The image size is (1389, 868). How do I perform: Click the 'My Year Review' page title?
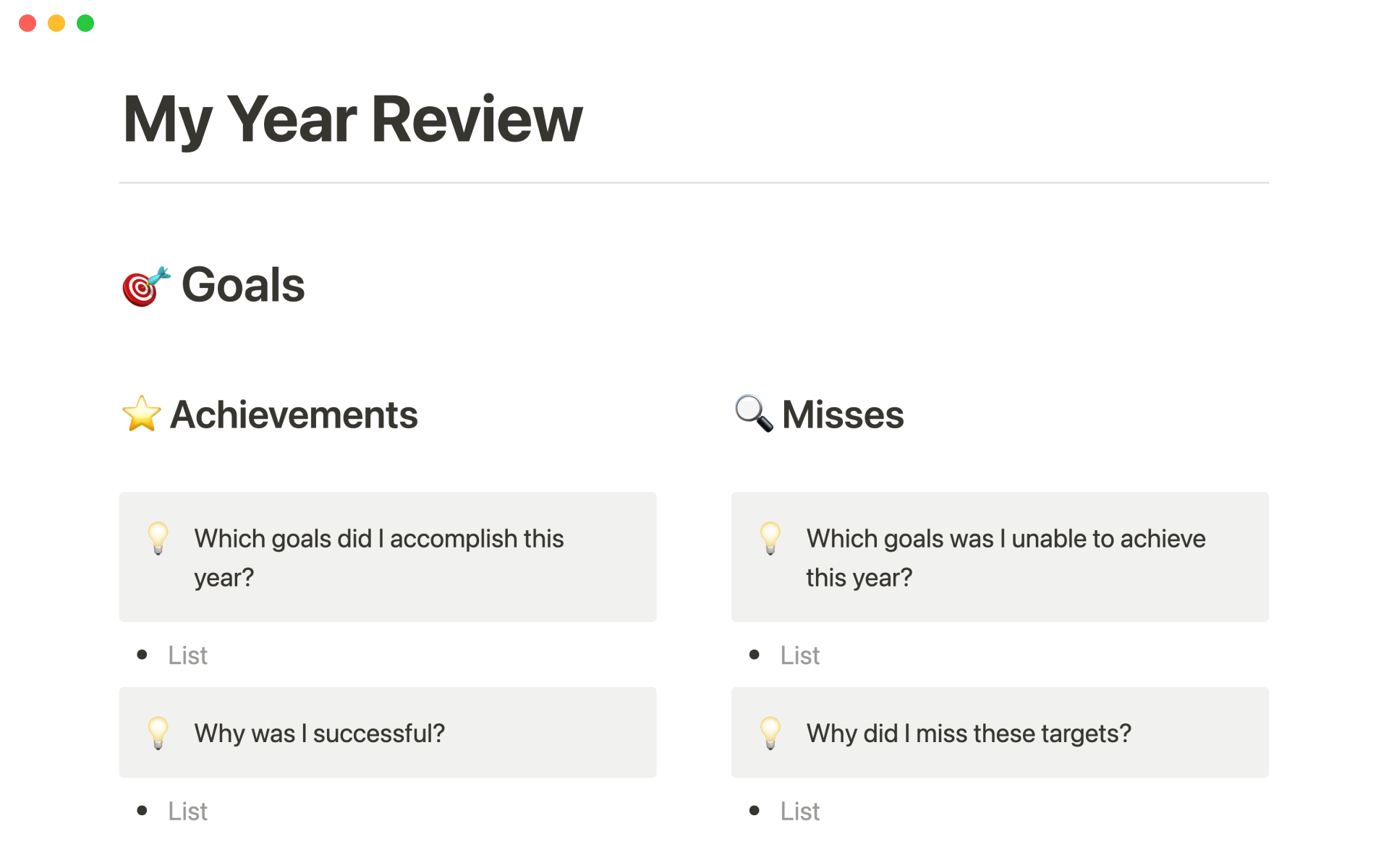coord(352,119)
